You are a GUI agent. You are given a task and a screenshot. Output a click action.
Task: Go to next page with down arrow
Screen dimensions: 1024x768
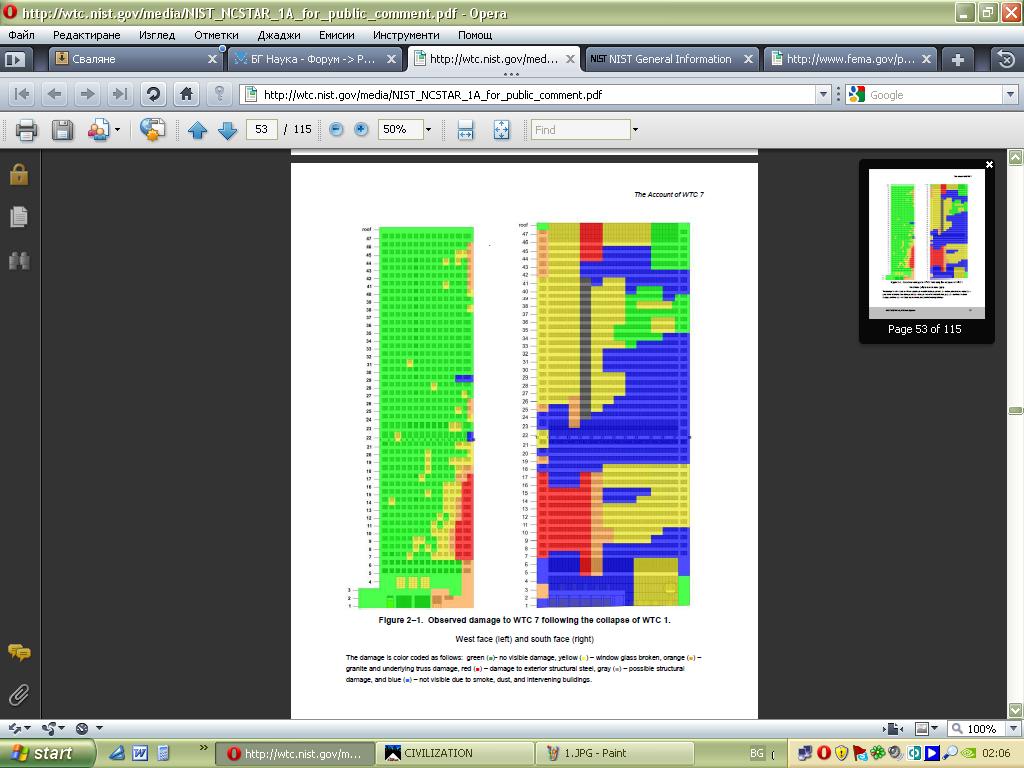tap(227, 130)
